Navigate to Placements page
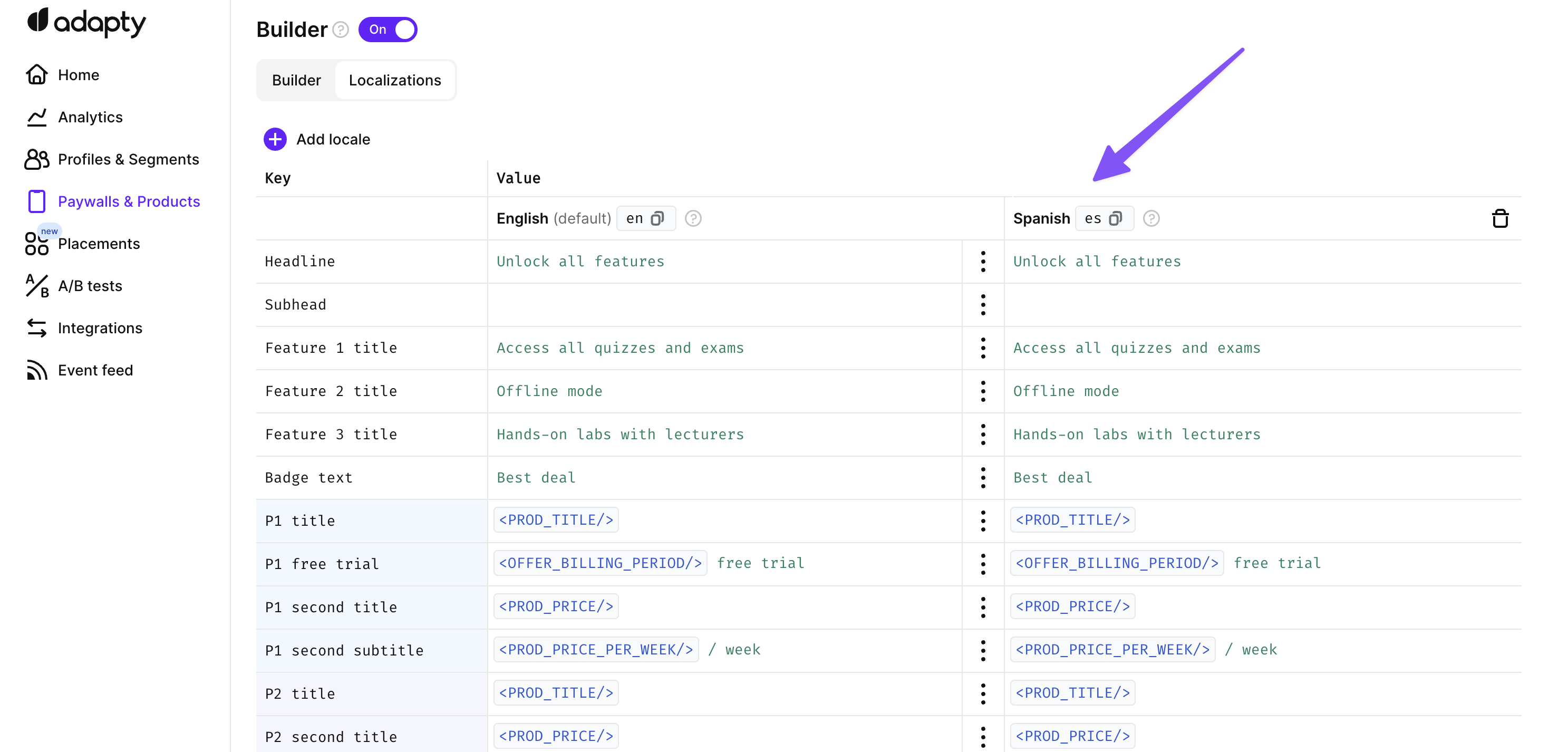 pos(99,244)
